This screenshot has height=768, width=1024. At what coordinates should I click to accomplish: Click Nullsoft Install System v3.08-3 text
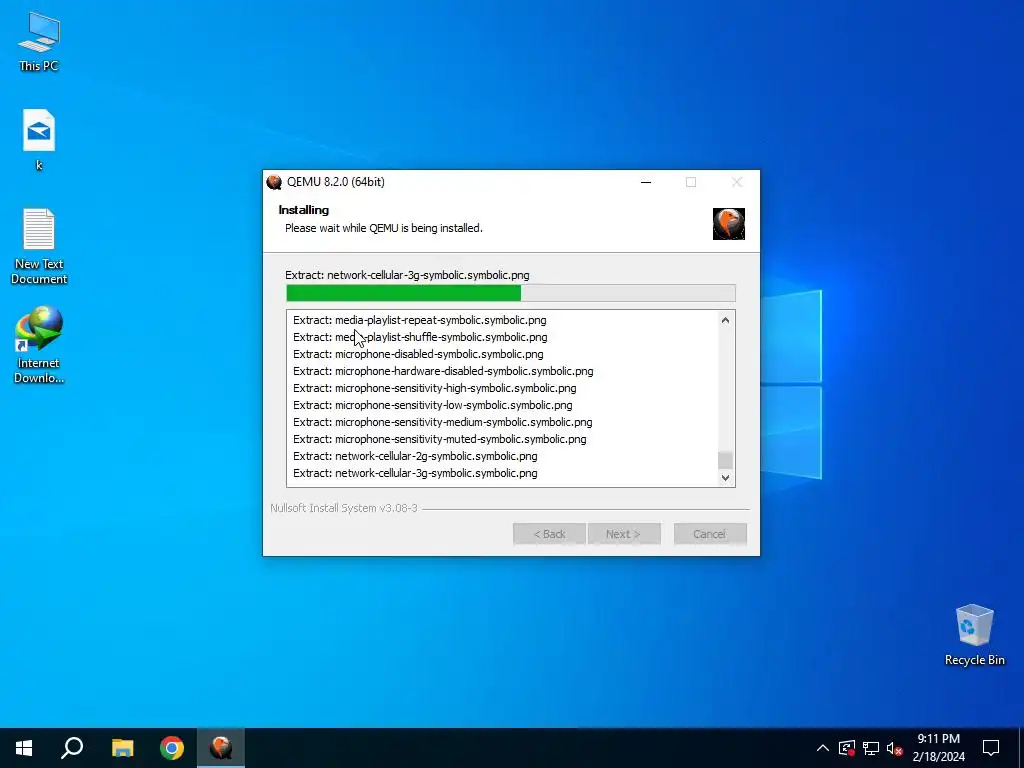tap(344, 508)
